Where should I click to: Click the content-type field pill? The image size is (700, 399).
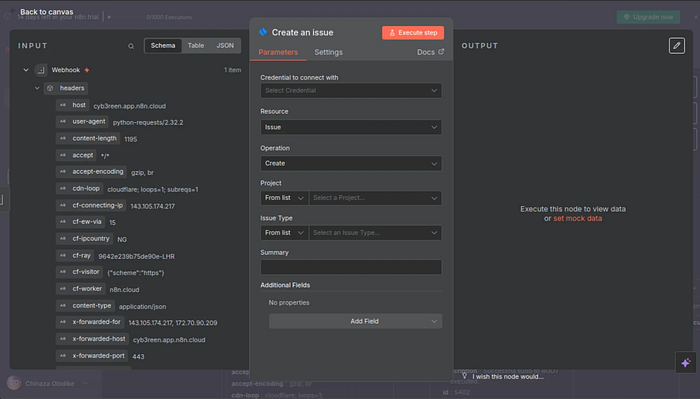click(85, 306)
